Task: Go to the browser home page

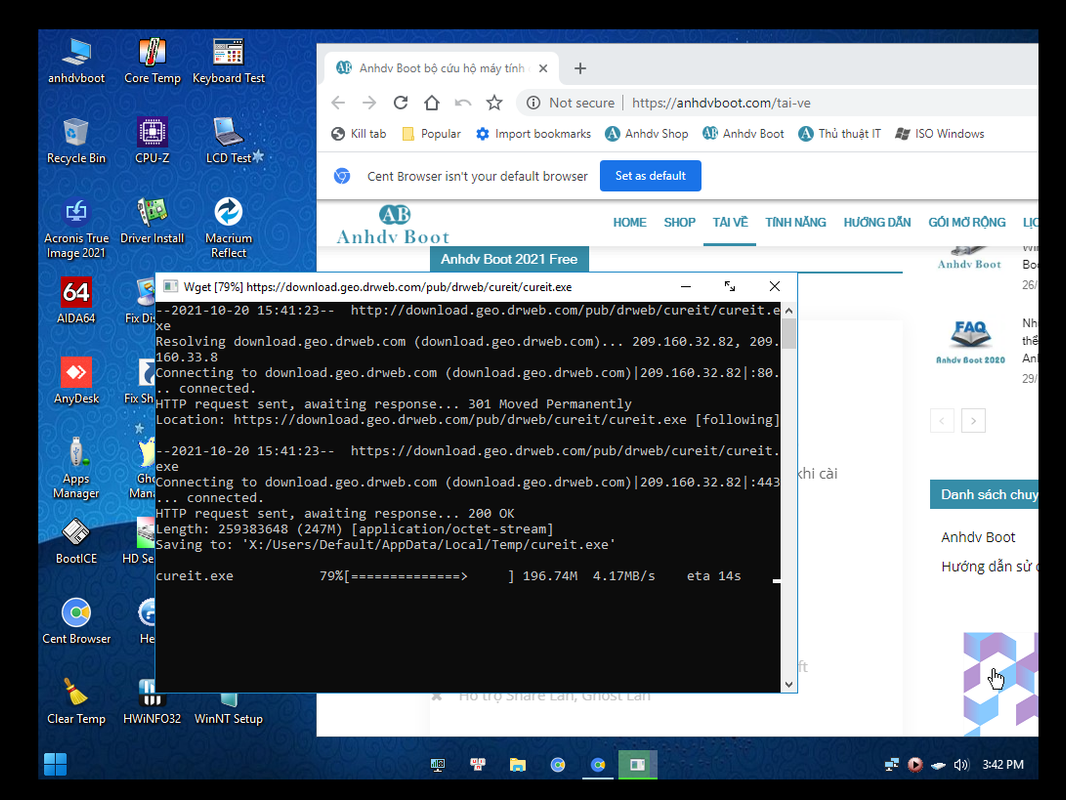Action: (x=432, y=103)
